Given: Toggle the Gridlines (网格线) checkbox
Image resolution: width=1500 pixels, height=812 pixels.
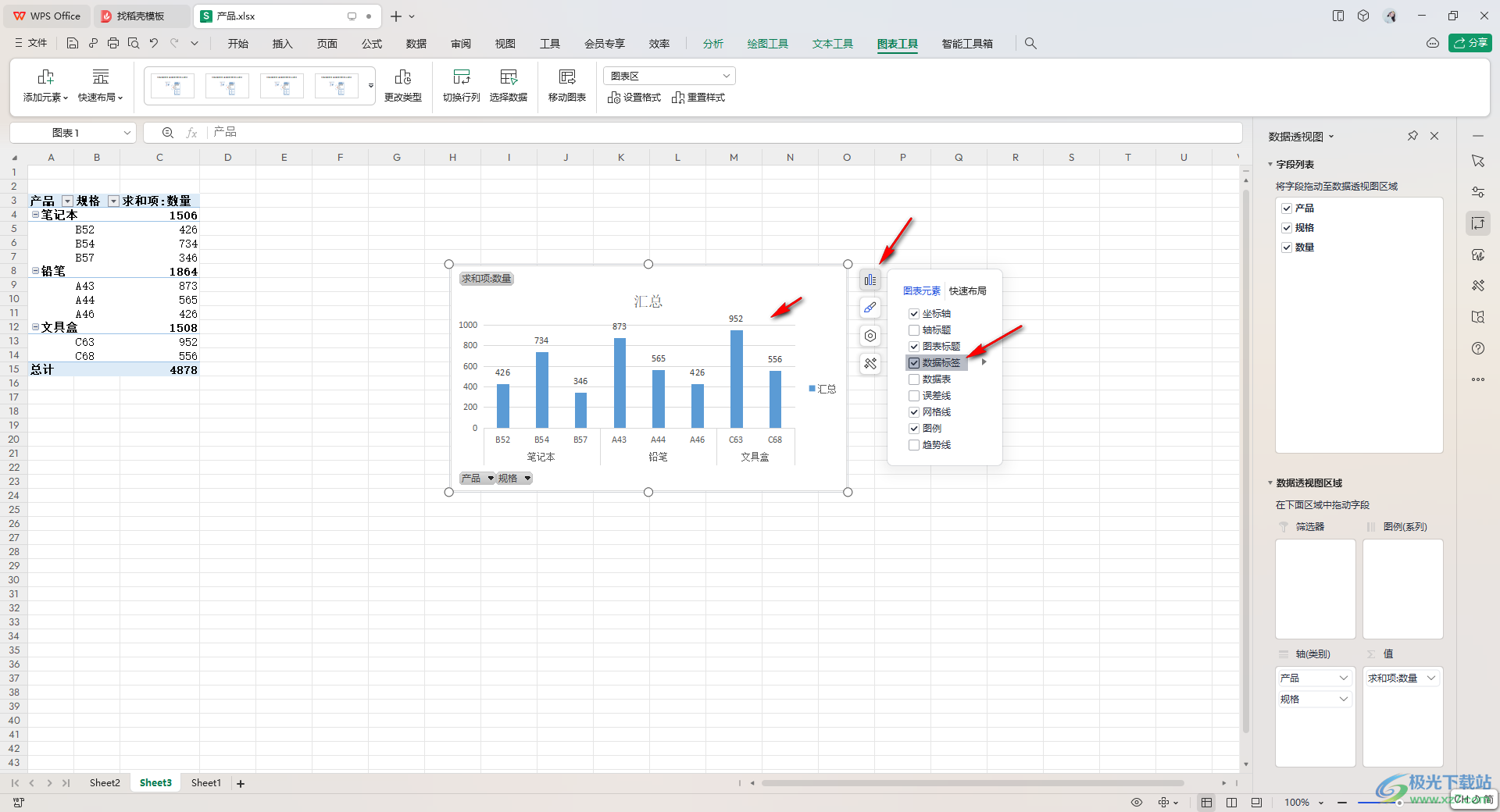Looking at the screenshot, I should (914, 412).
